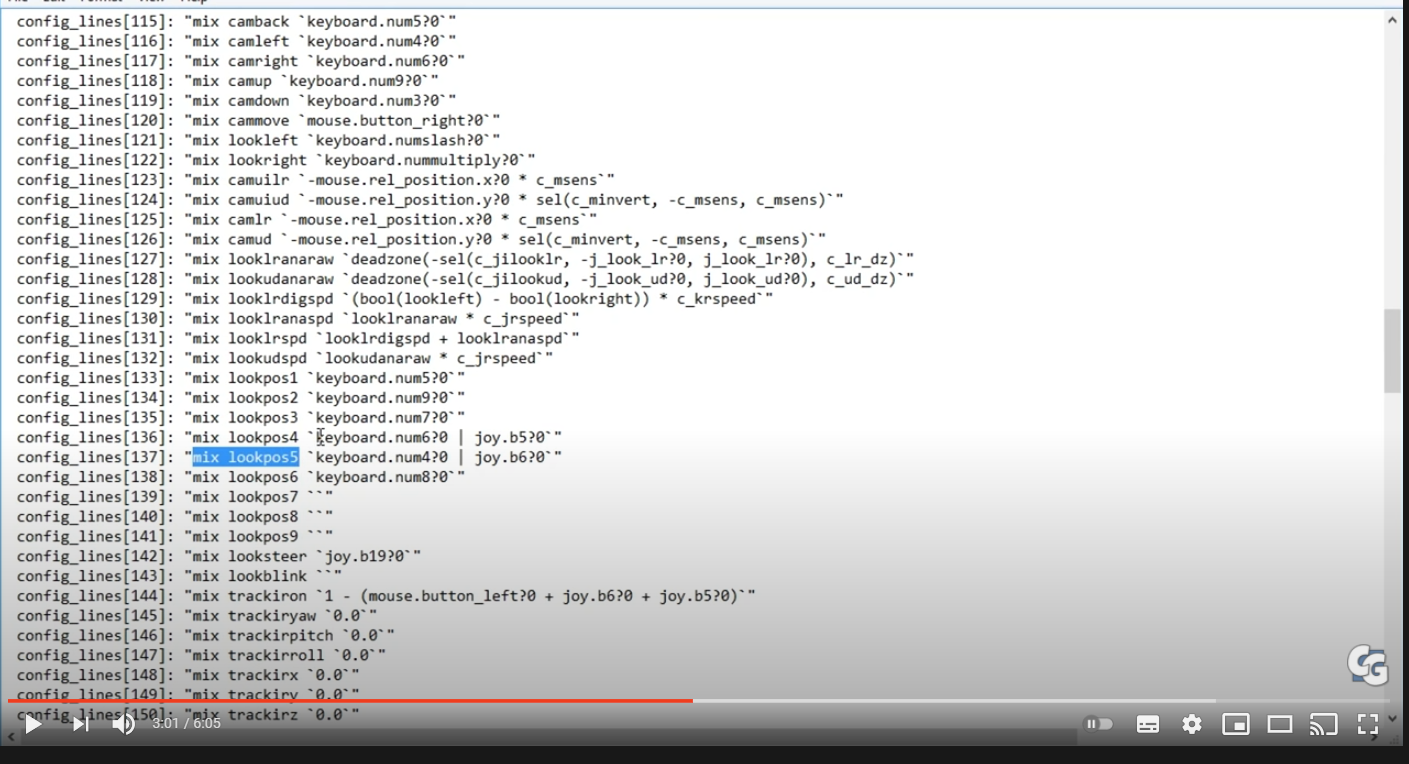Click line 120 "mix cammove" entry
This screenshot has height=764, width=1409.
point(258,120)
